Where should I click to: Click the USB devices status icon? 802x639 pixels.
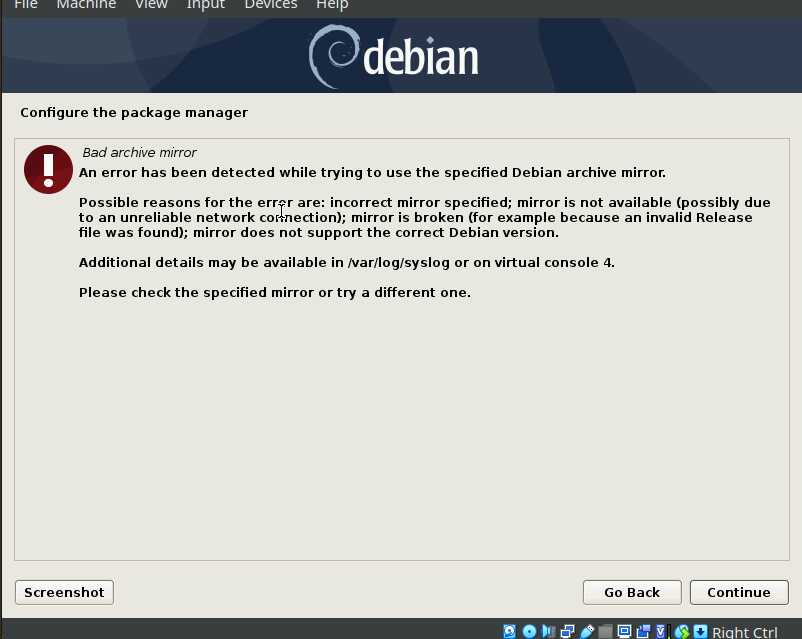587,631
